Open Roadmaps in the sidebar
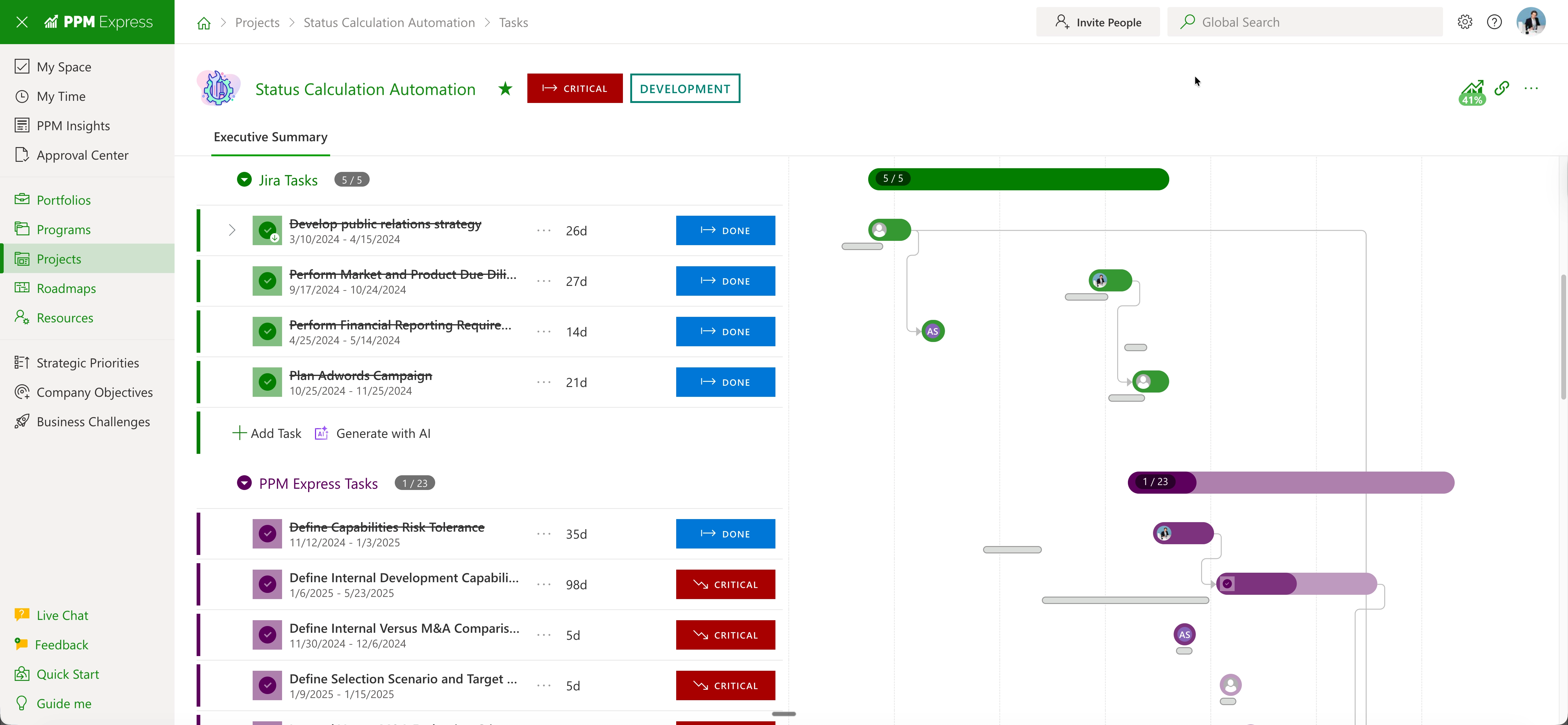This screenshot has width=1568, height=725. coord(66,288)
